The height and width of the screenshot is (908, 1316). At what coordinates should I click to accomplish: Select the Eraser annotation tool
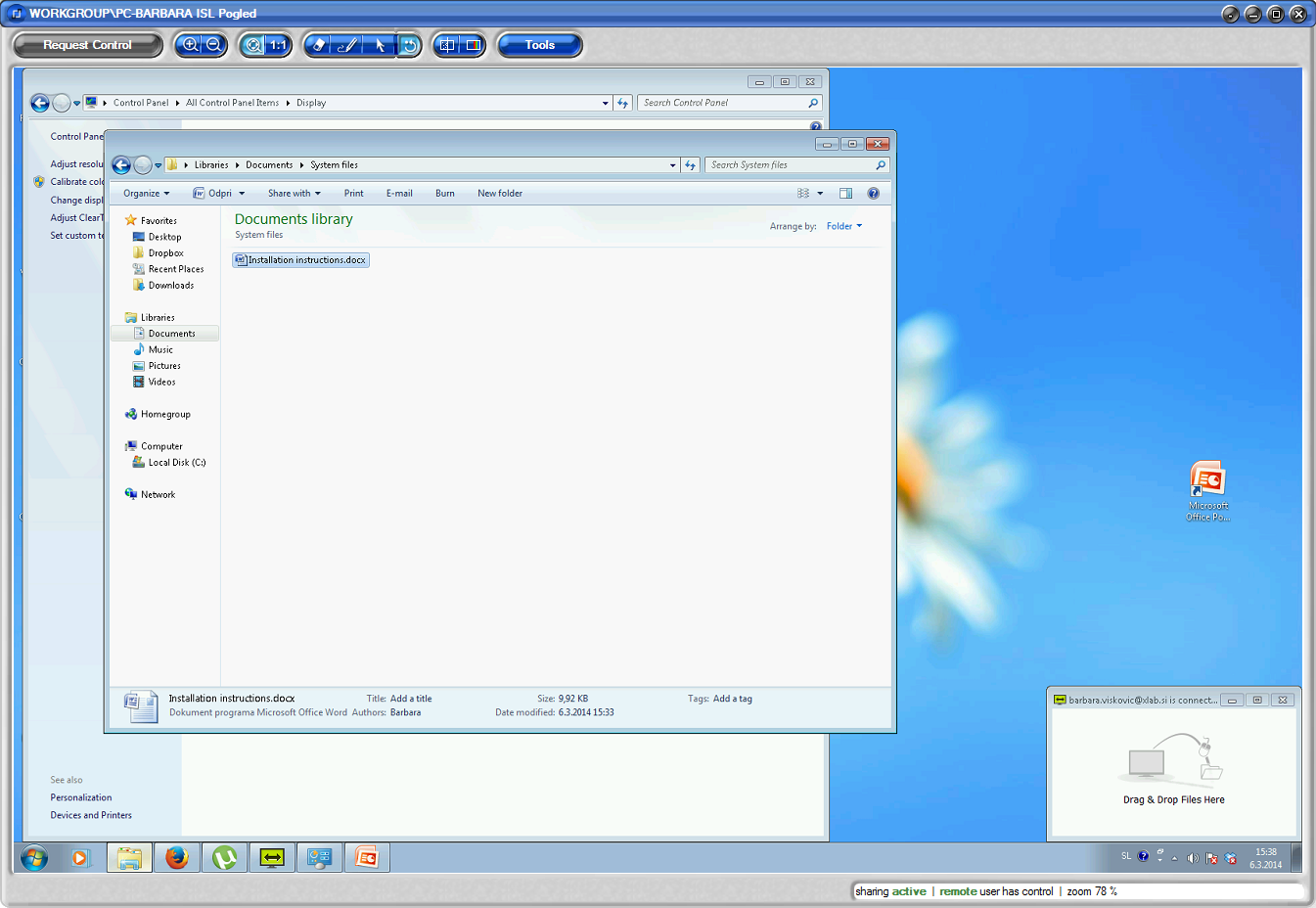coord(319,44)
